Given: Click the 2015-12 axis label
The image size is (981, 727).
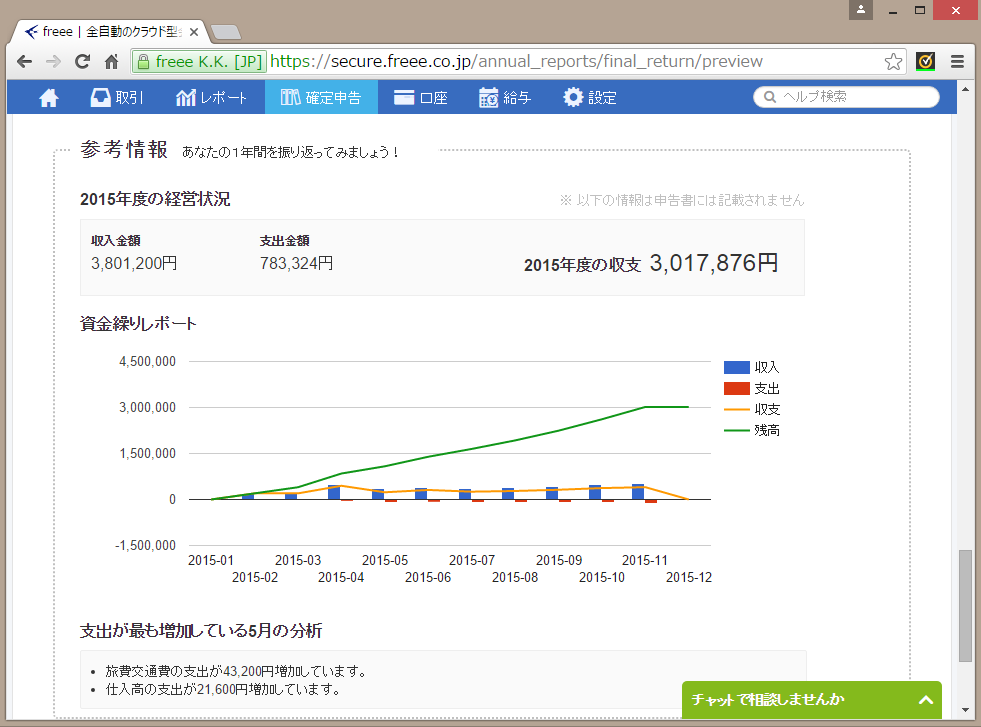Looking at the screenshot, I should [688, 577].
